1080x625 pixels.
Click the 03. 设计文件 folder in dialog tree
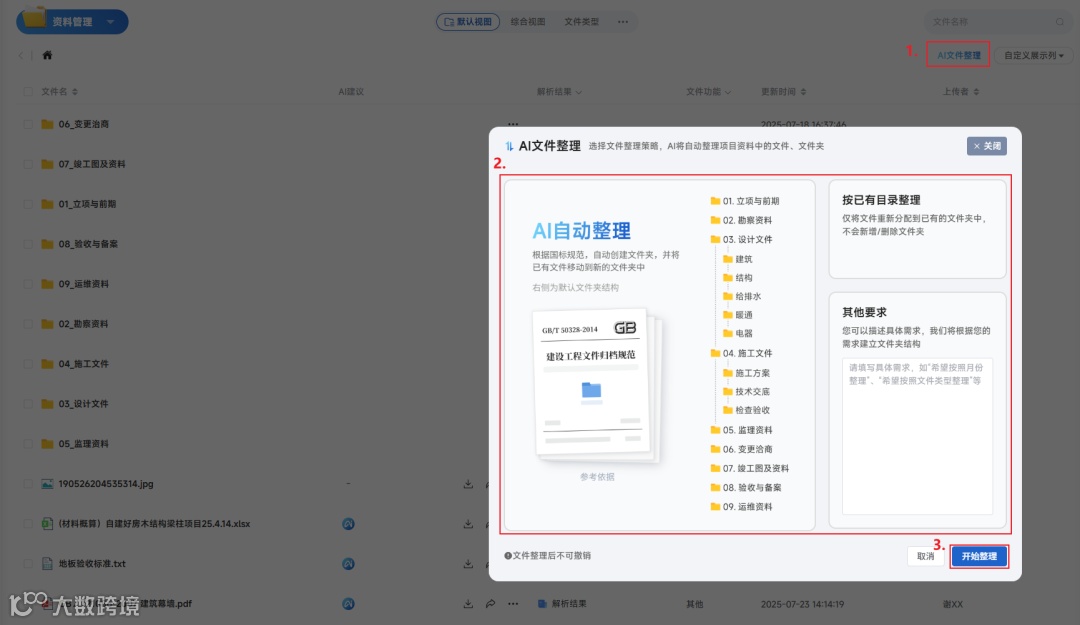pos(741,239)
